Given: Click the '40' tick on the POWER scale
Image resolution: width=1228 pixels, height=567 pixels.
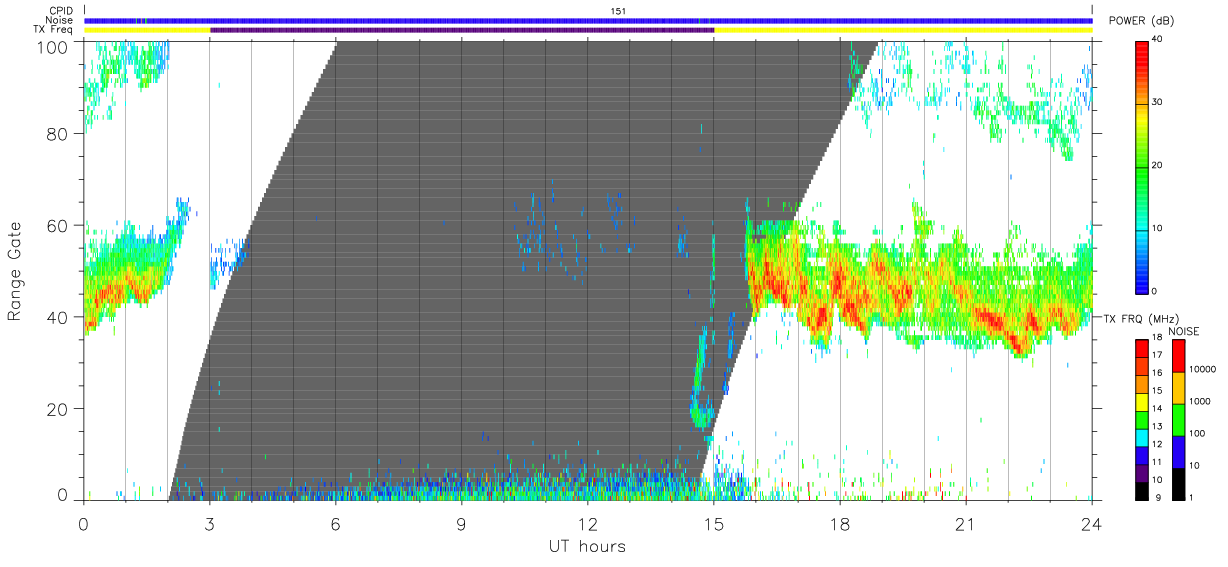Looking at the screenshot, I should 1159,40.
